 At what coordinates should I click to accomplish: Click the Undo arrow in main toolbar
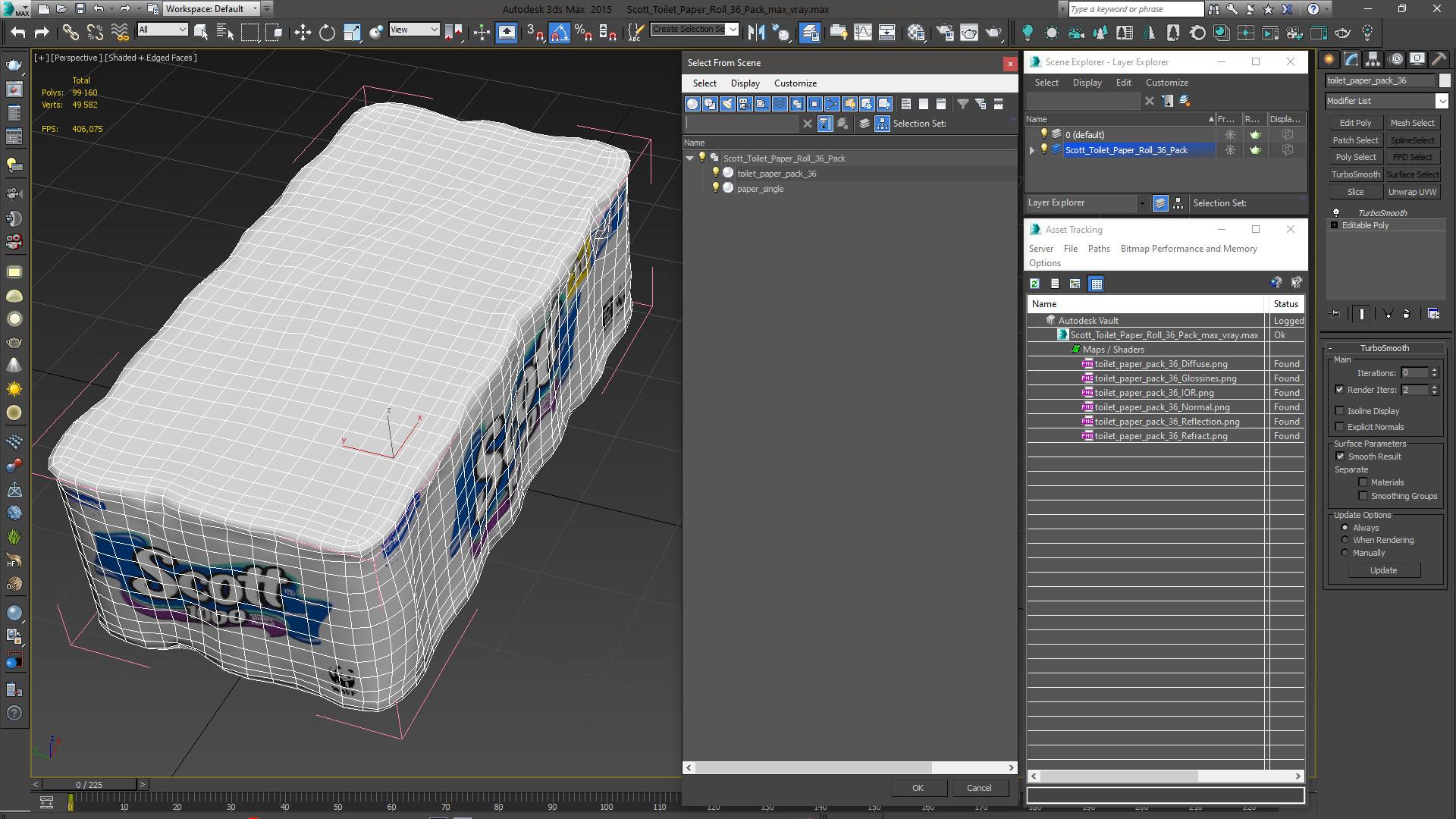tap(18, 32)
